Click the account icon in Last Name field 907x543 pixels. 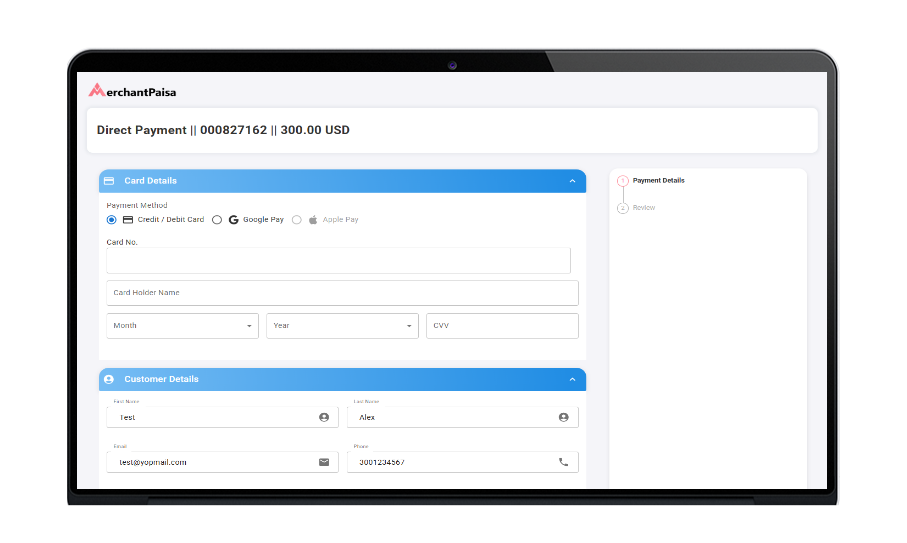[563, 417]
